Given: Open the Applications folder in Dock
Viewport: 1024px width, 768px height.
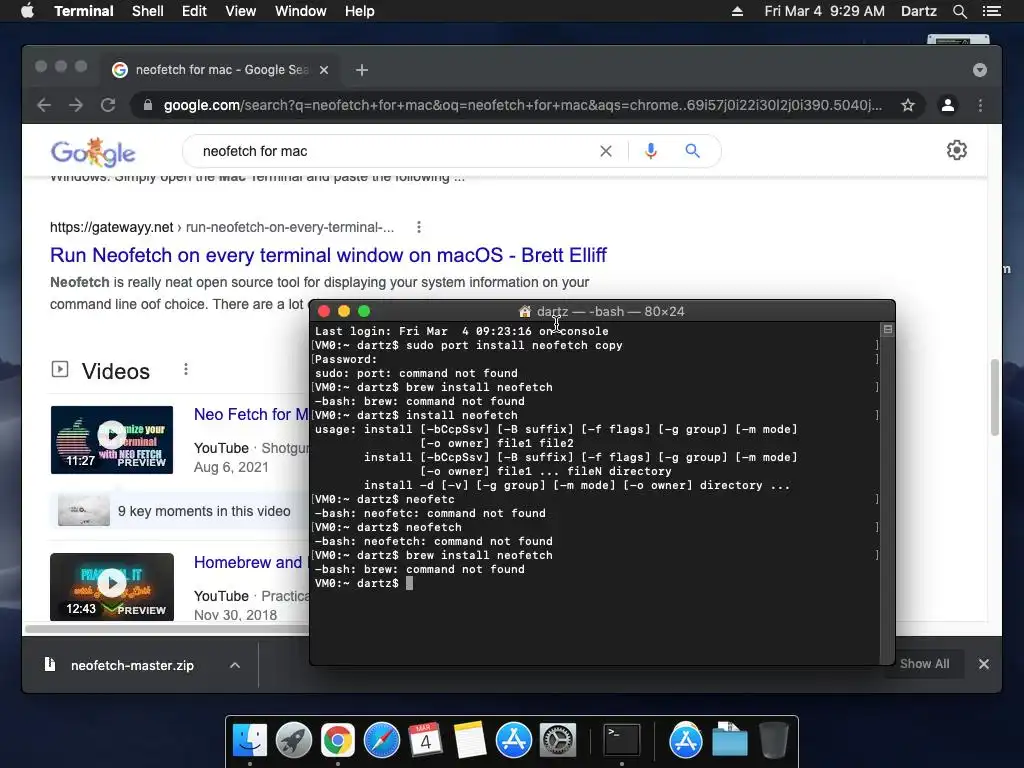Looking at the screenshot, I should [x=685, y=741].
